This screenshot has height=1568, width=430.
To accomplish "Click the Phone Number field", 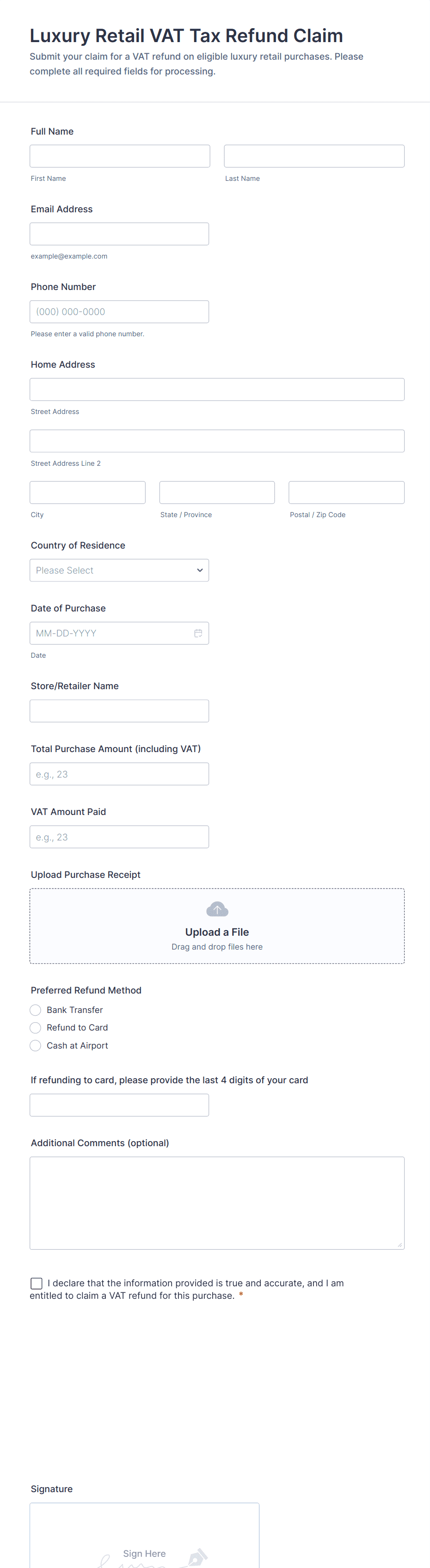I will (119, 312).
